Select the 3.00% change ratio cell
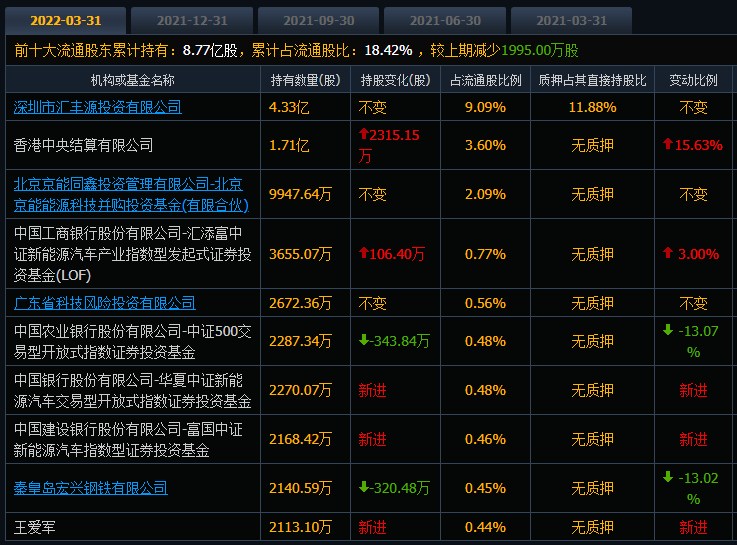 pos(693,254)
